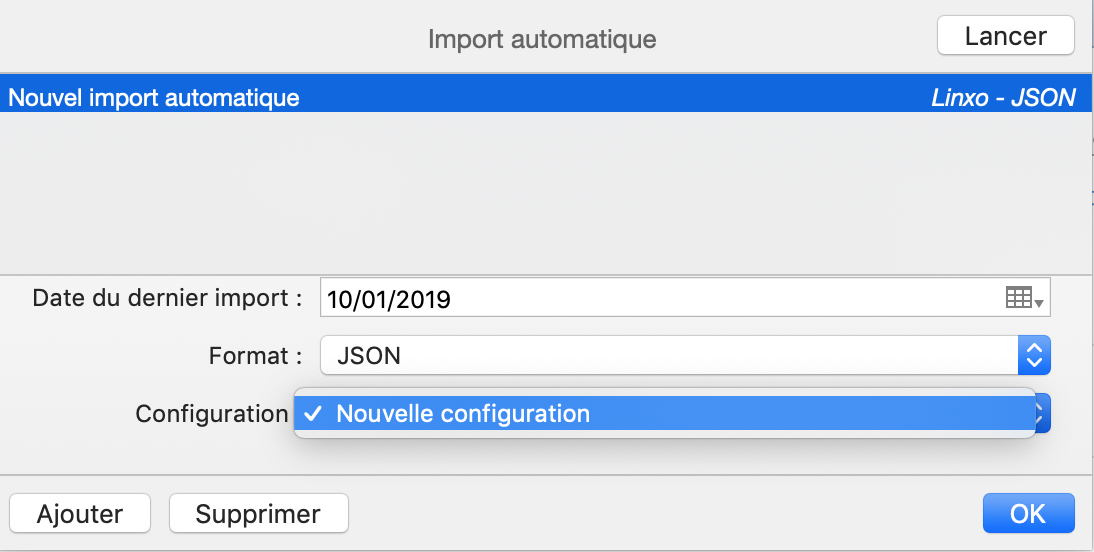Click the Import automatique title
This screenshot has width=1094, height=552.
(x=542, y=39)
